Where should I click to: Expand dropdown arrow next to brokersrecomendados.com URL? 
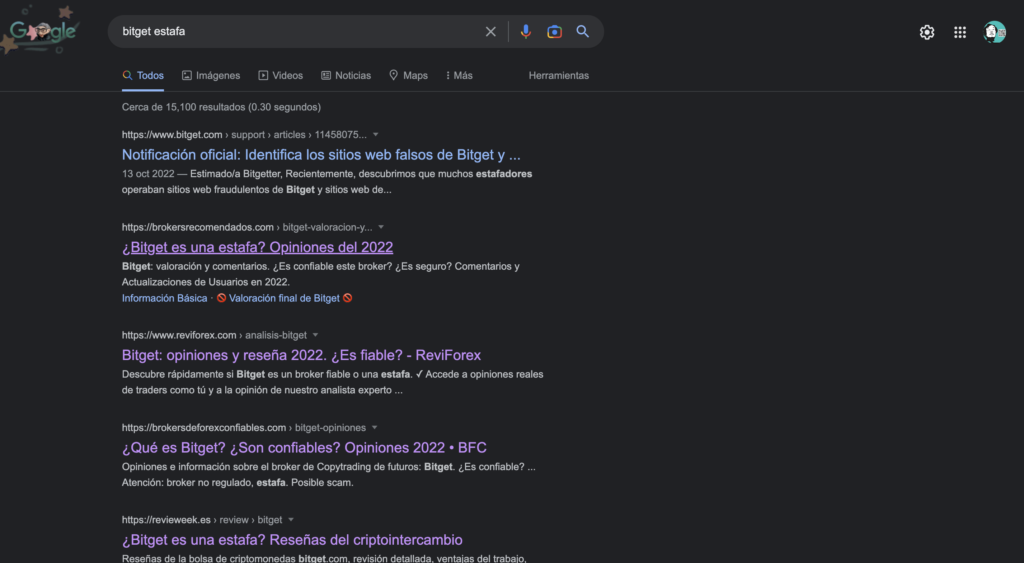[x=381, y=227]
